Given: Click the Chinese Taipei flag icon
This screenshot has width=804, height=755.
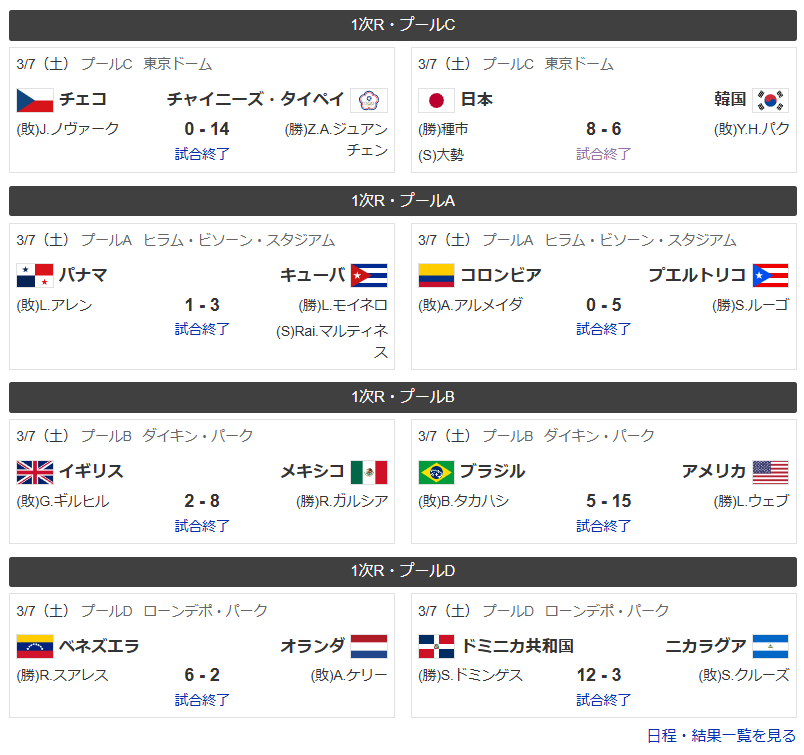Looking at the screenshot, I should pos(368,100).
